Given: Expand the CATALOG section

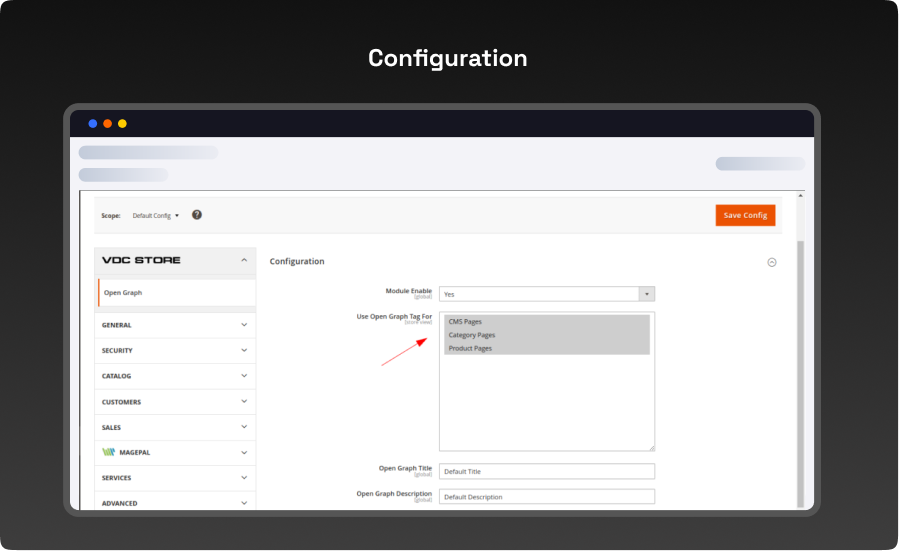Looking at the screenshot, I should click(175, 376).
